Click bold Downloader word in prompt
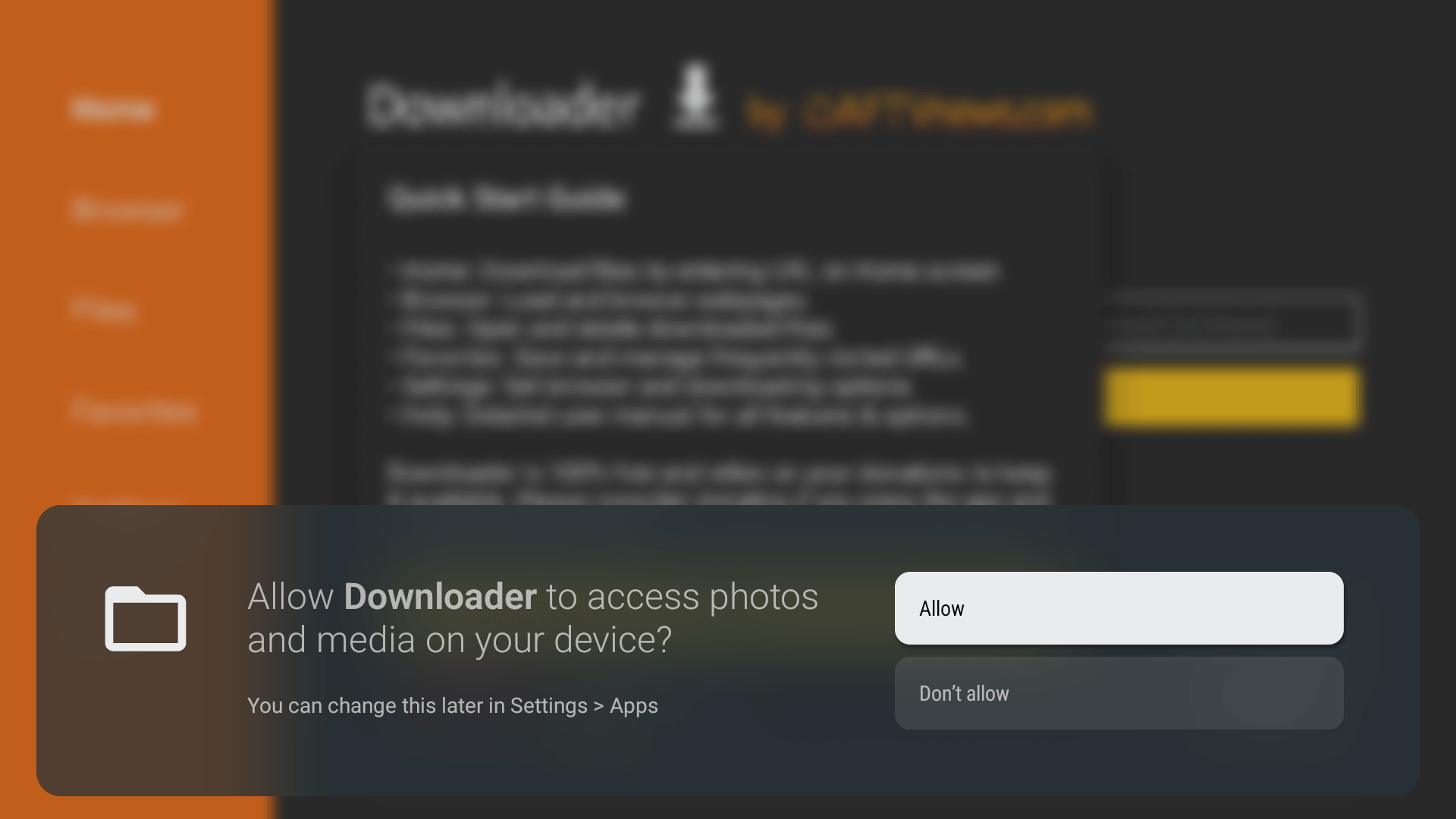 [x=440, y=597]
